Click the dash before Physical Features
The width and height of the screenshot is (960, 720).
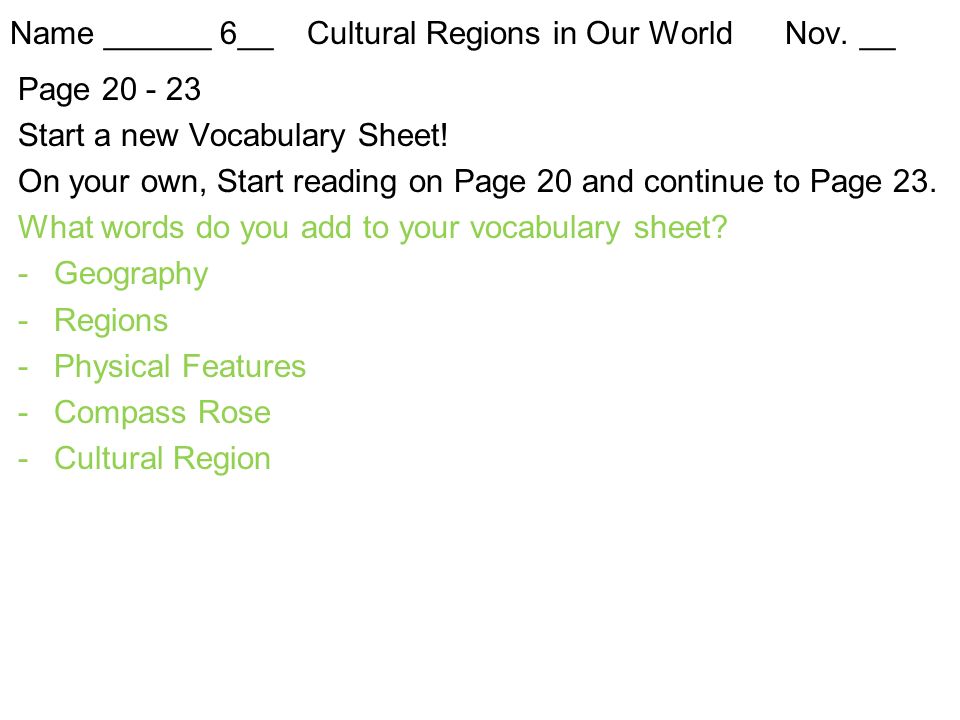tap(23, 368)
